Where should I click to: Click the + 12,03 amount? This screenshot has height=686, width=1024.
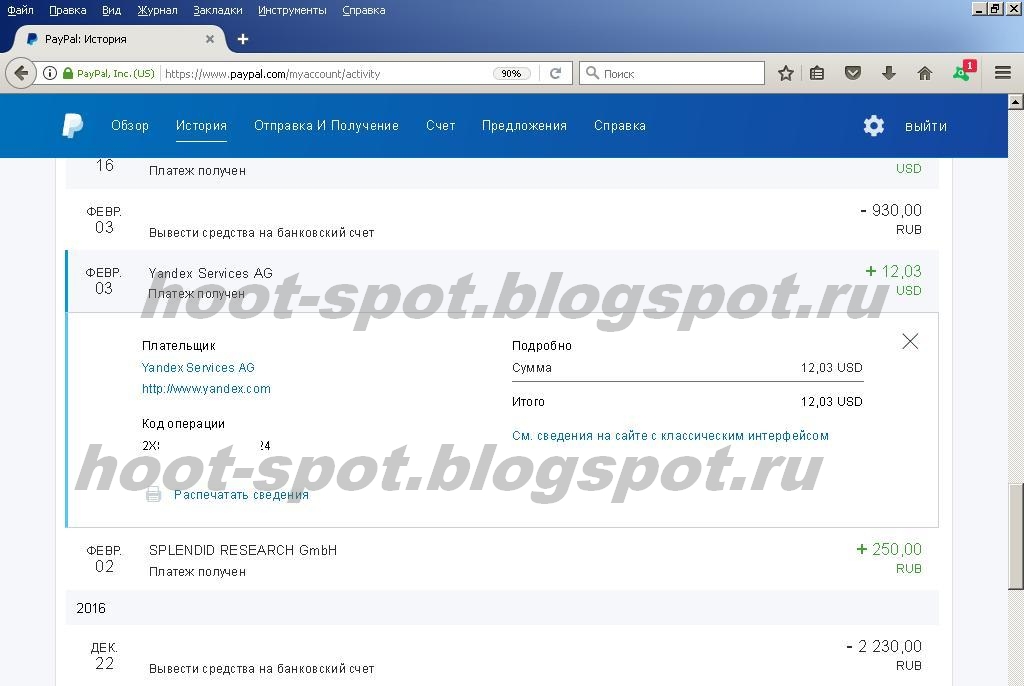point(893,271)
